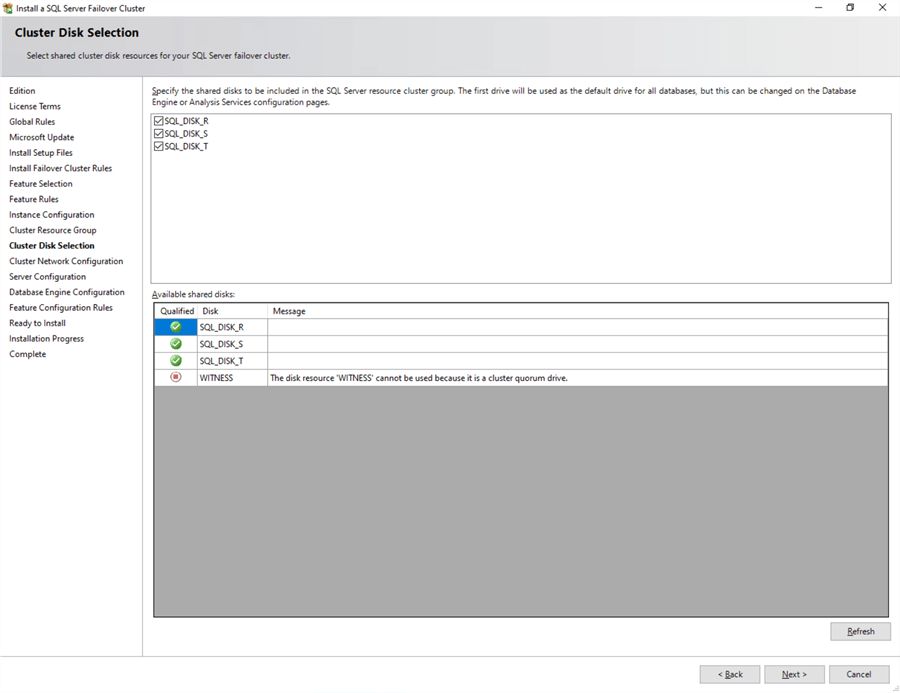900x693 pixels.
Task: Select the Install Failover Cluster Rules step
Action: coord(60,168)
